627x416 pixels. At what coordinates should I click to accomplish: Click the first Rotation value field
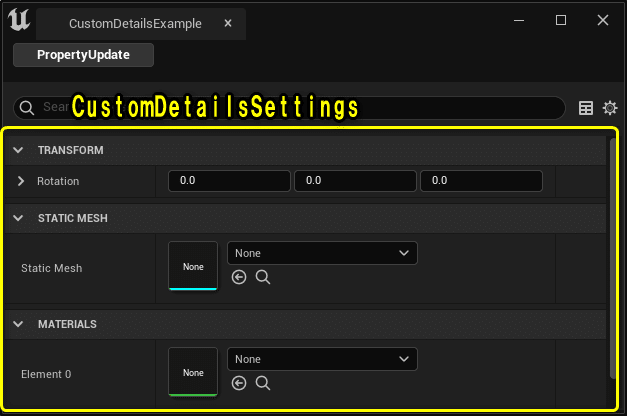(229, 181)
